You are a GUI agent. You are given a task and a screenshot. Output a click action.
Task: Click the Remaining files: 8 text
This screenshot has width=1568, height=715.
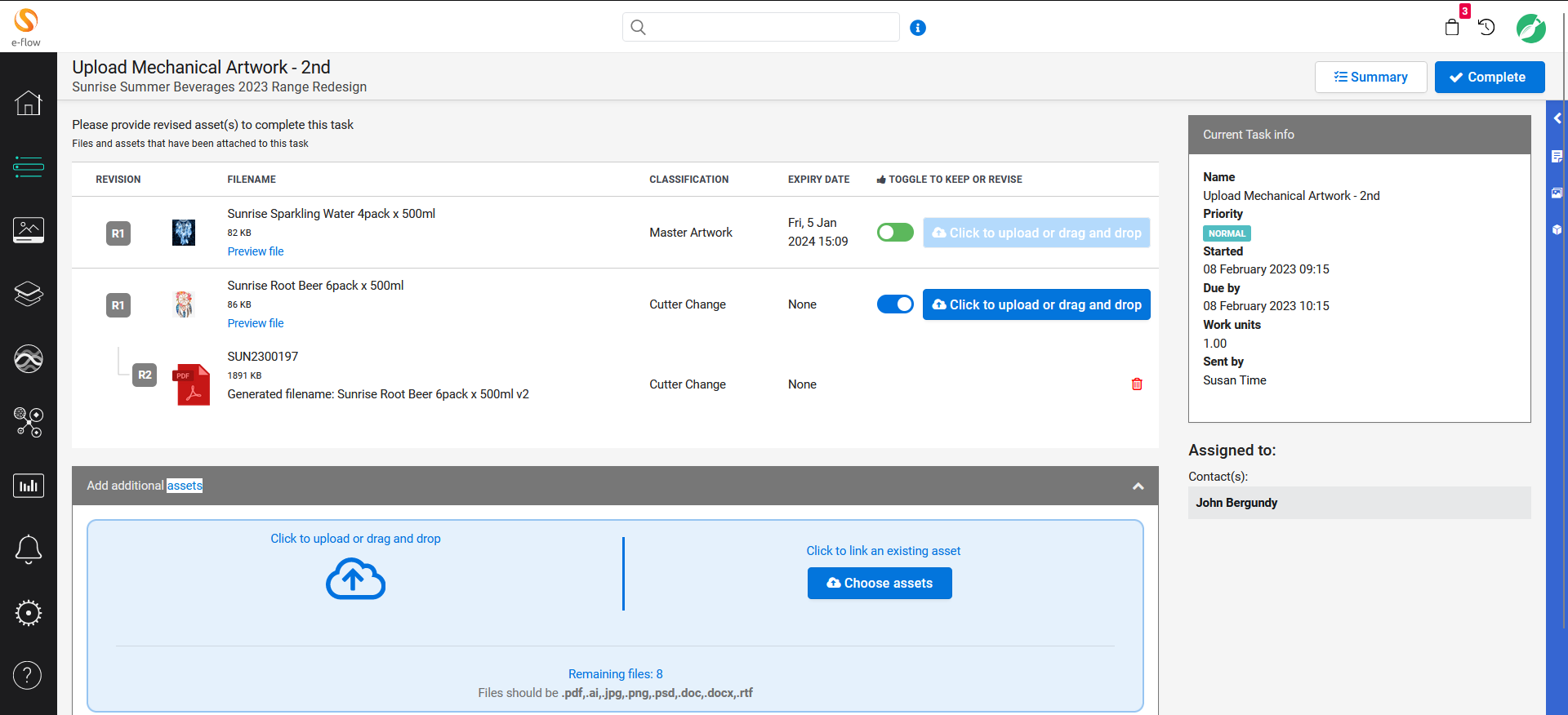click(616, 674)
